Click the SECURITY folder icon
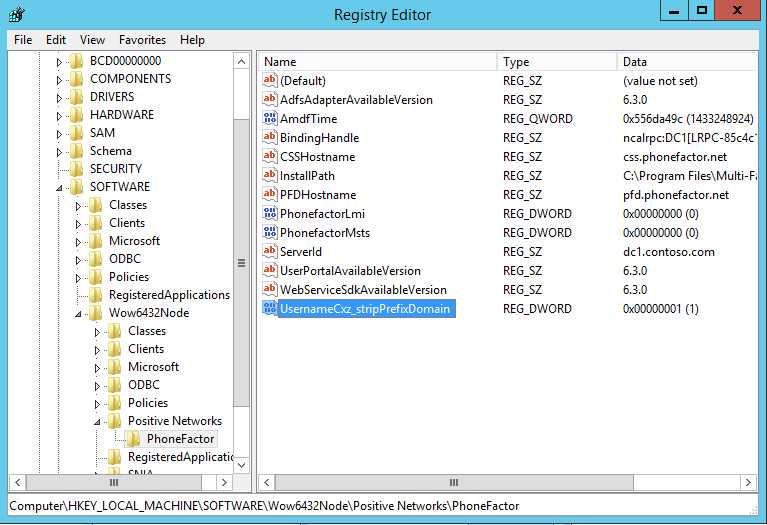The image size is (767, 525). coord(76,169)
